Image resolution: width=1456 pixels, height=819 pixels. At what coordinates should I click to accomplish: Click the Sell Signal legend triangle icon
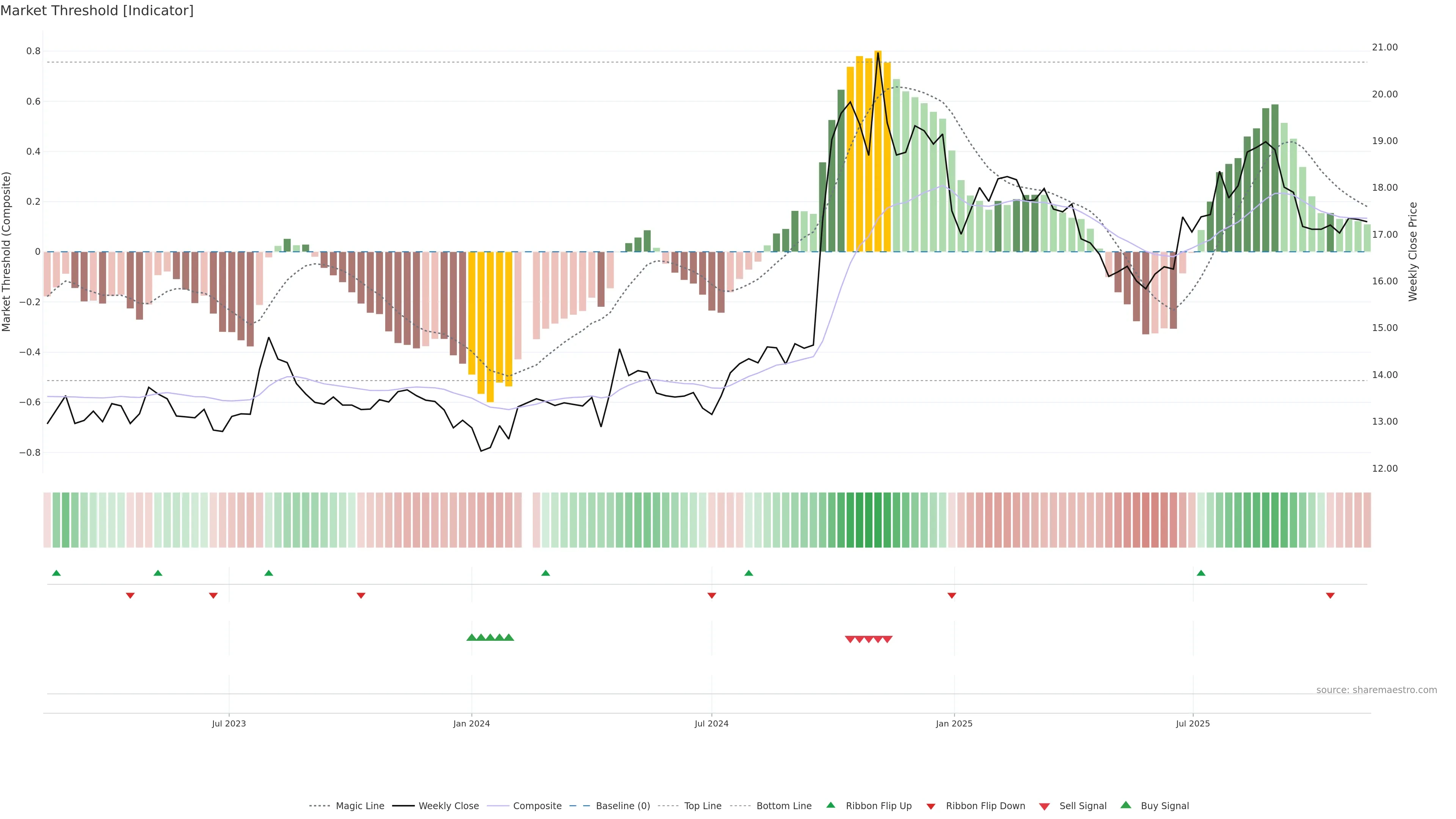tap(1045, 806)
